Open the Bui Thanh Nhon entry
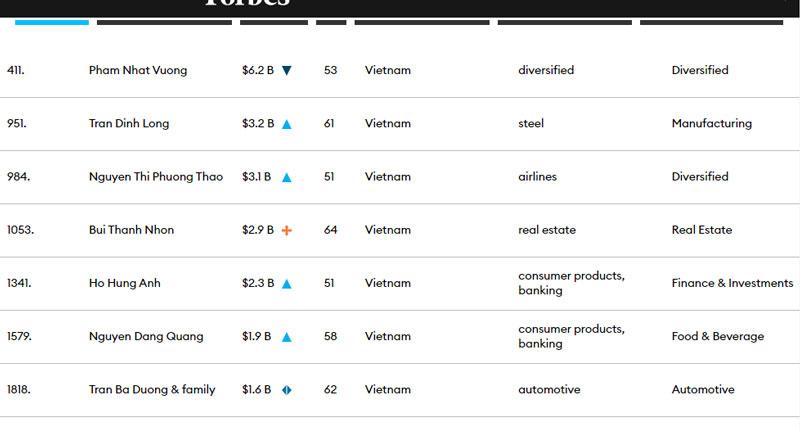This screenshot has height=429, width=800. click(x=131, y=230)
